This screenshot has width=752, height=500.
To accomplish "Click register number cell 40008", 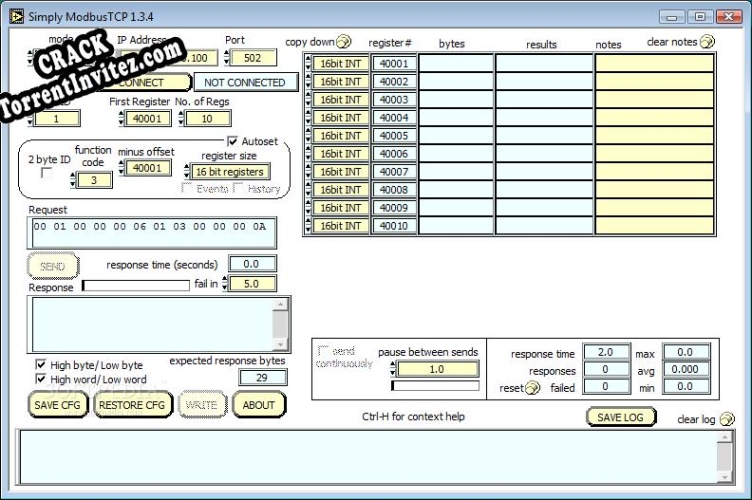I will pos(394,190).
